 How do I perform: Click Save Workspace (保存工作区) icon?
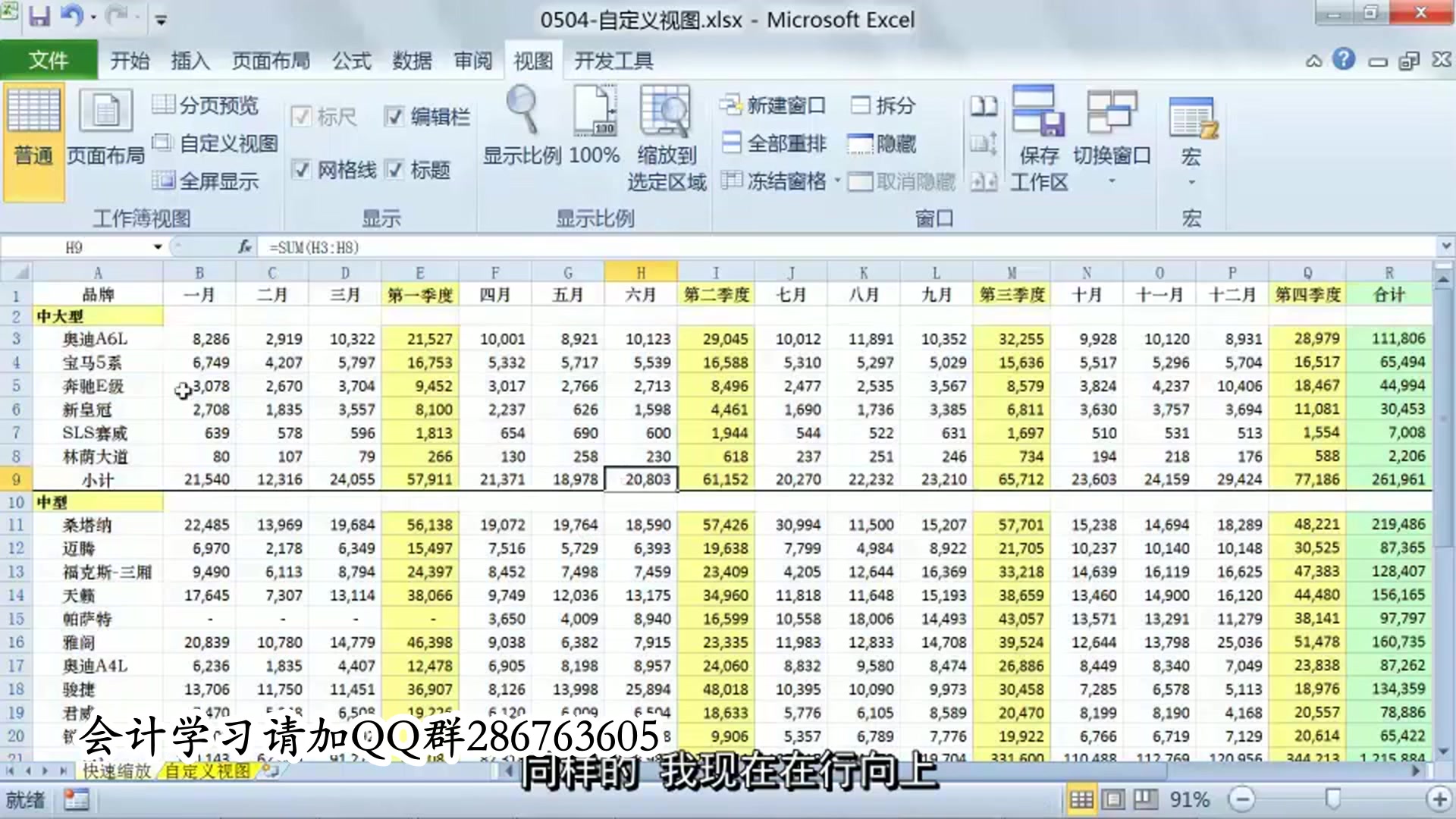coord(1038,114)
